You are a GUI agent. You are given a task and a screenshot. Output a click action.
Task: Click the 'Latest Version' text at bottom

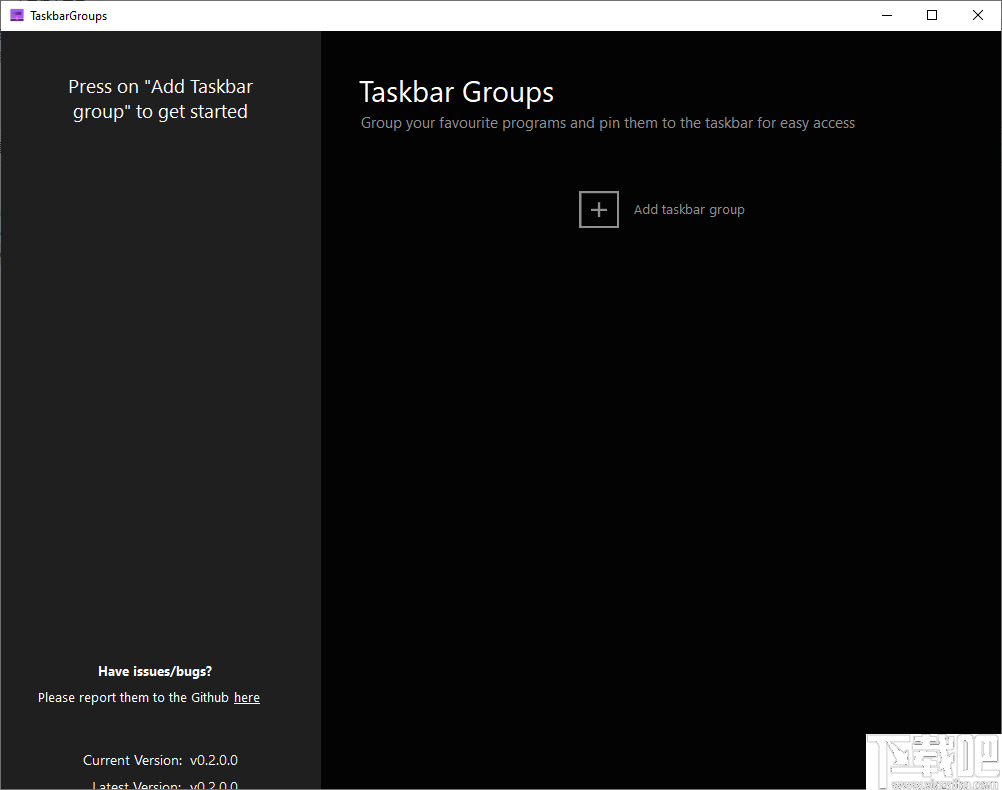tap(160, 785)
